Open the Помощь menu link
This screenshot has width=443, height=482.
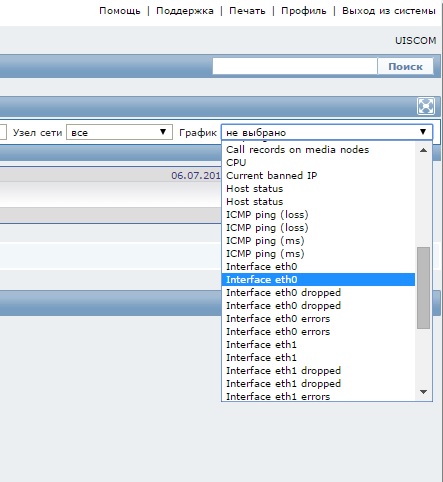[120, 11]
